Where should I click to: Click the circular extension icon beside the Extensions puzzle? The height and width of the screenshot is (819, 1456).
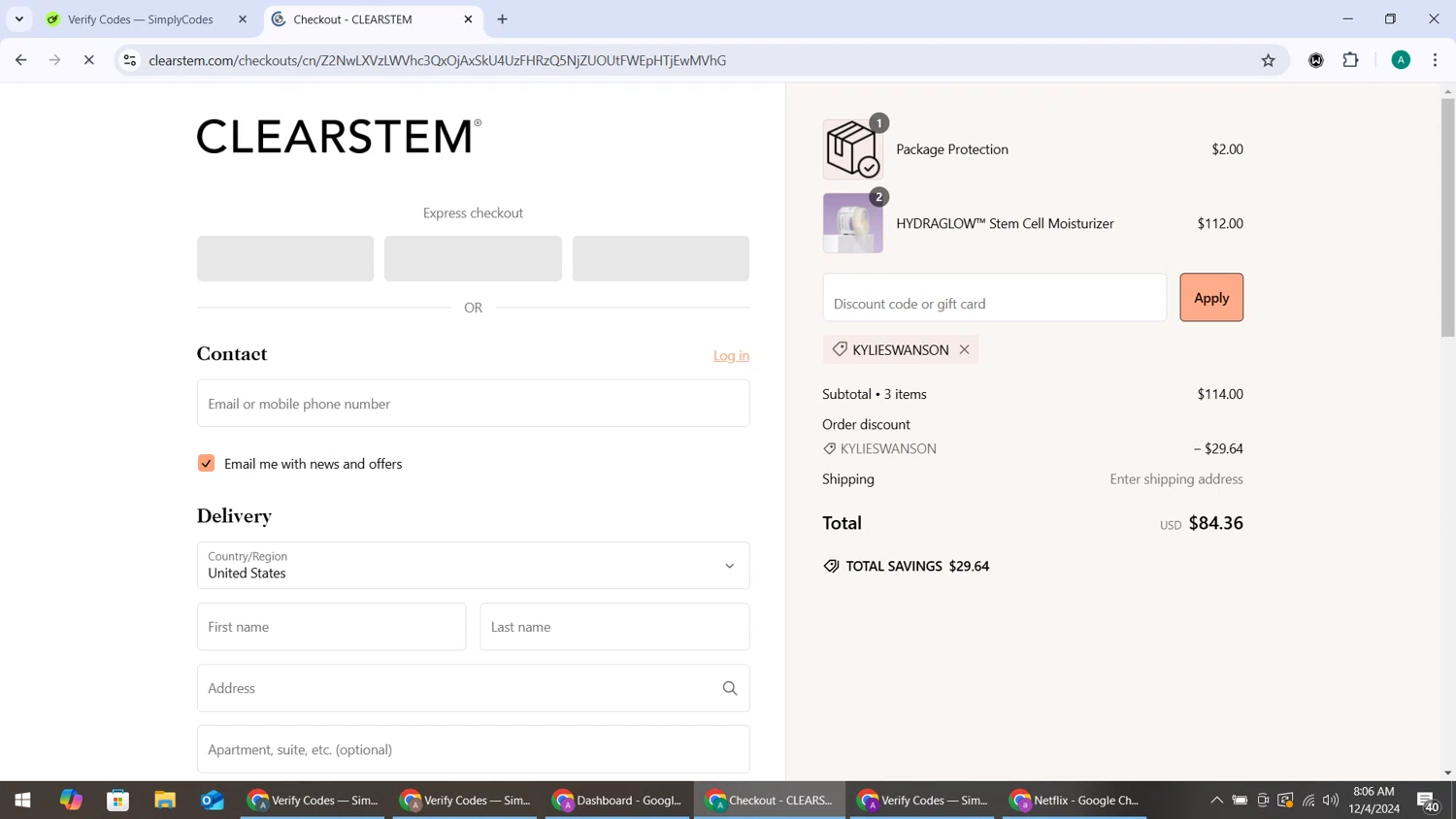(x=1316, y=60)
